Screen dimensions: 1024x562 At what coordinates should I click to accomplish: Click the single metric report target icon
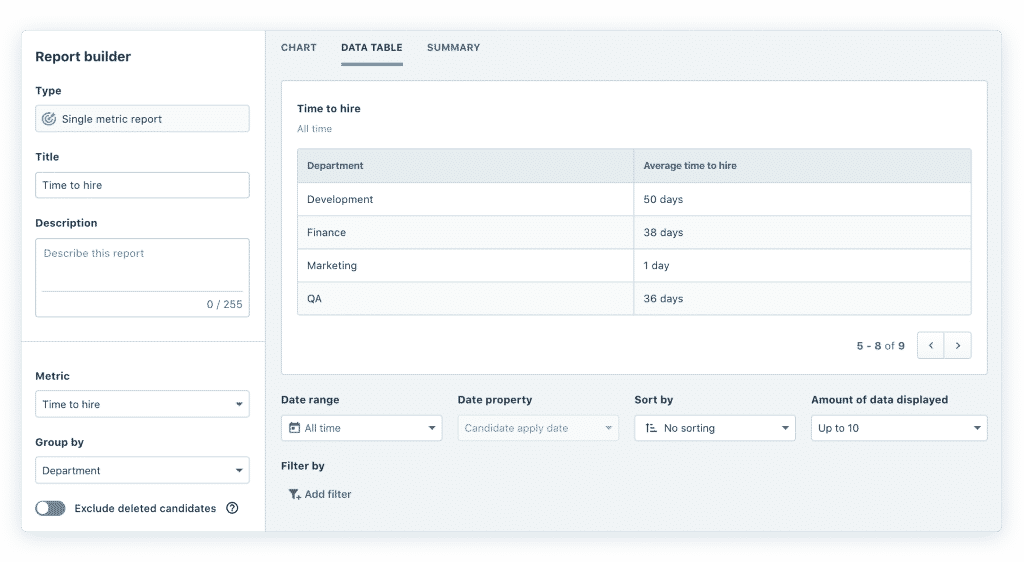(49, 119)
